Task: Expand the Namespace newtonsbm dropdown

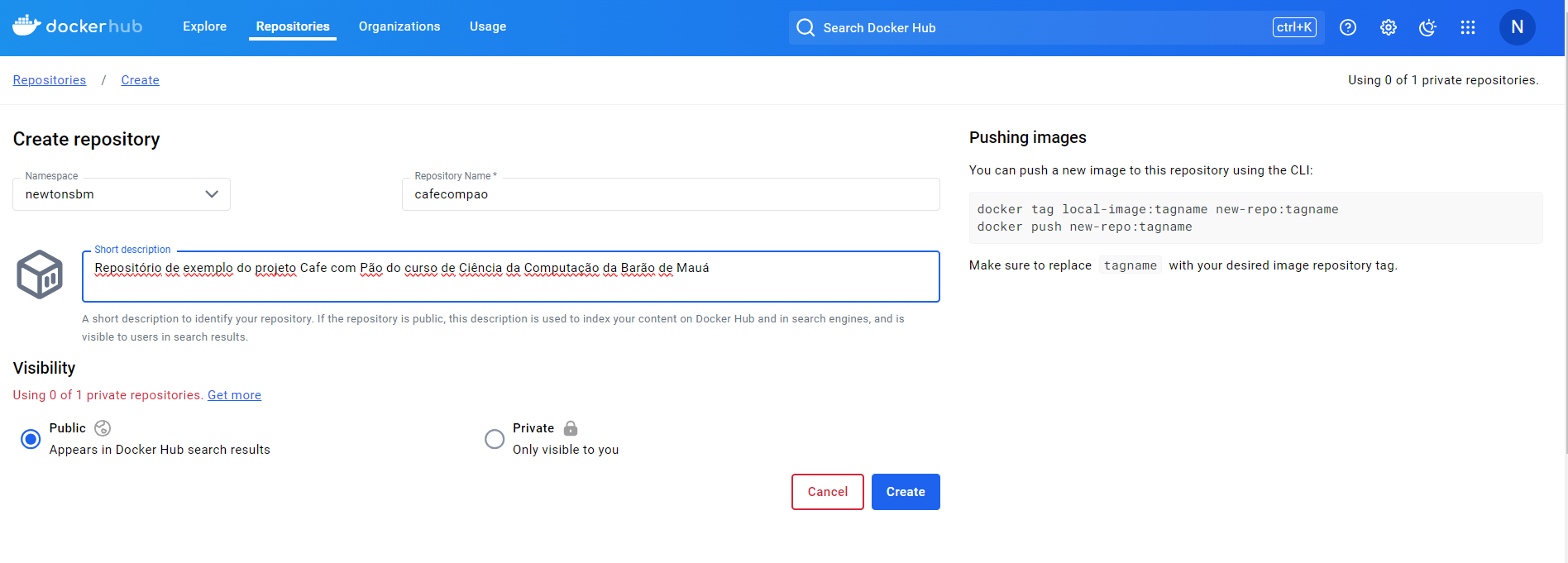Action: coord(122,194)
